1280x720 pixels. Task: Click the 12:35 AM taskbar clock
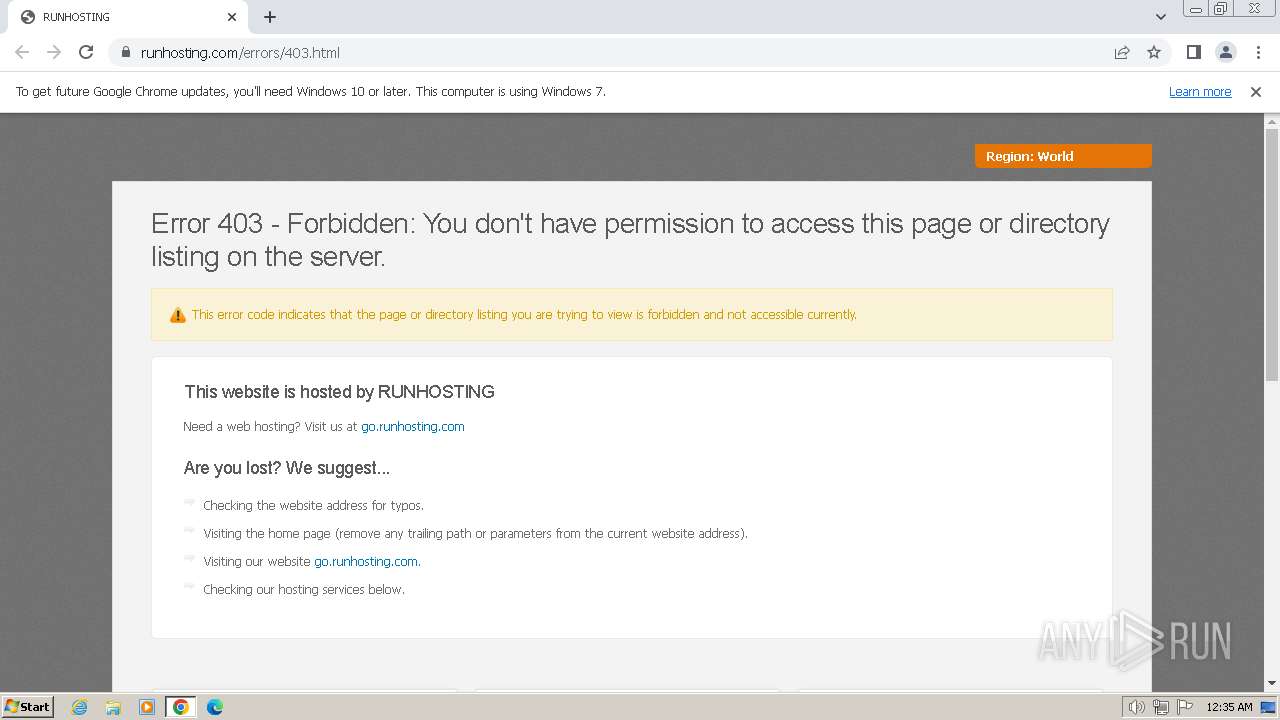1229,707
